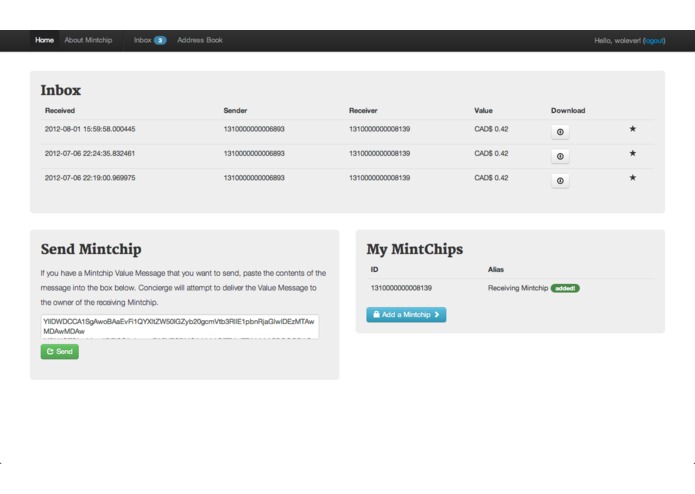This screenshot has width=695, height=494.
Task: Click the Sender column header
Action: pos(235,111)
